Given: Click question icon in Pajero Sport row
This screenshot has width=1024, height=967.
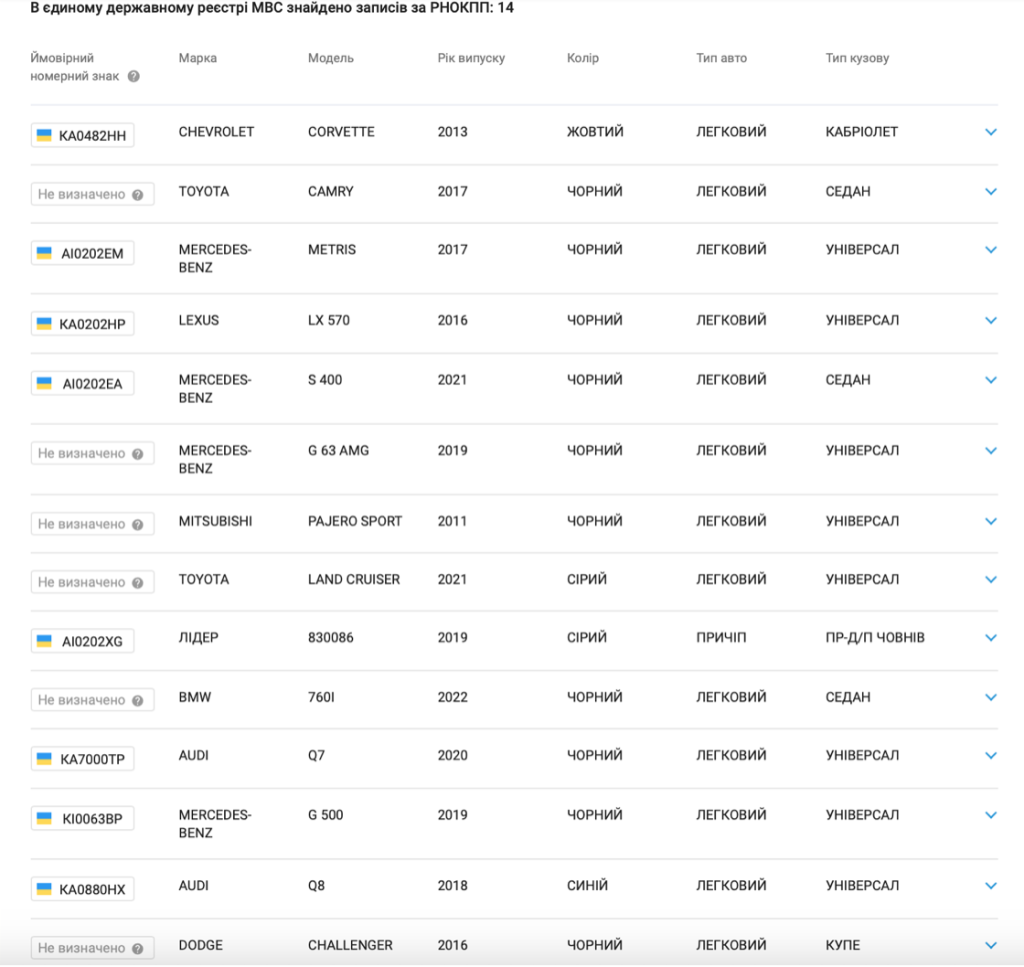Looking at the screenshot, I should click(137, 524).
